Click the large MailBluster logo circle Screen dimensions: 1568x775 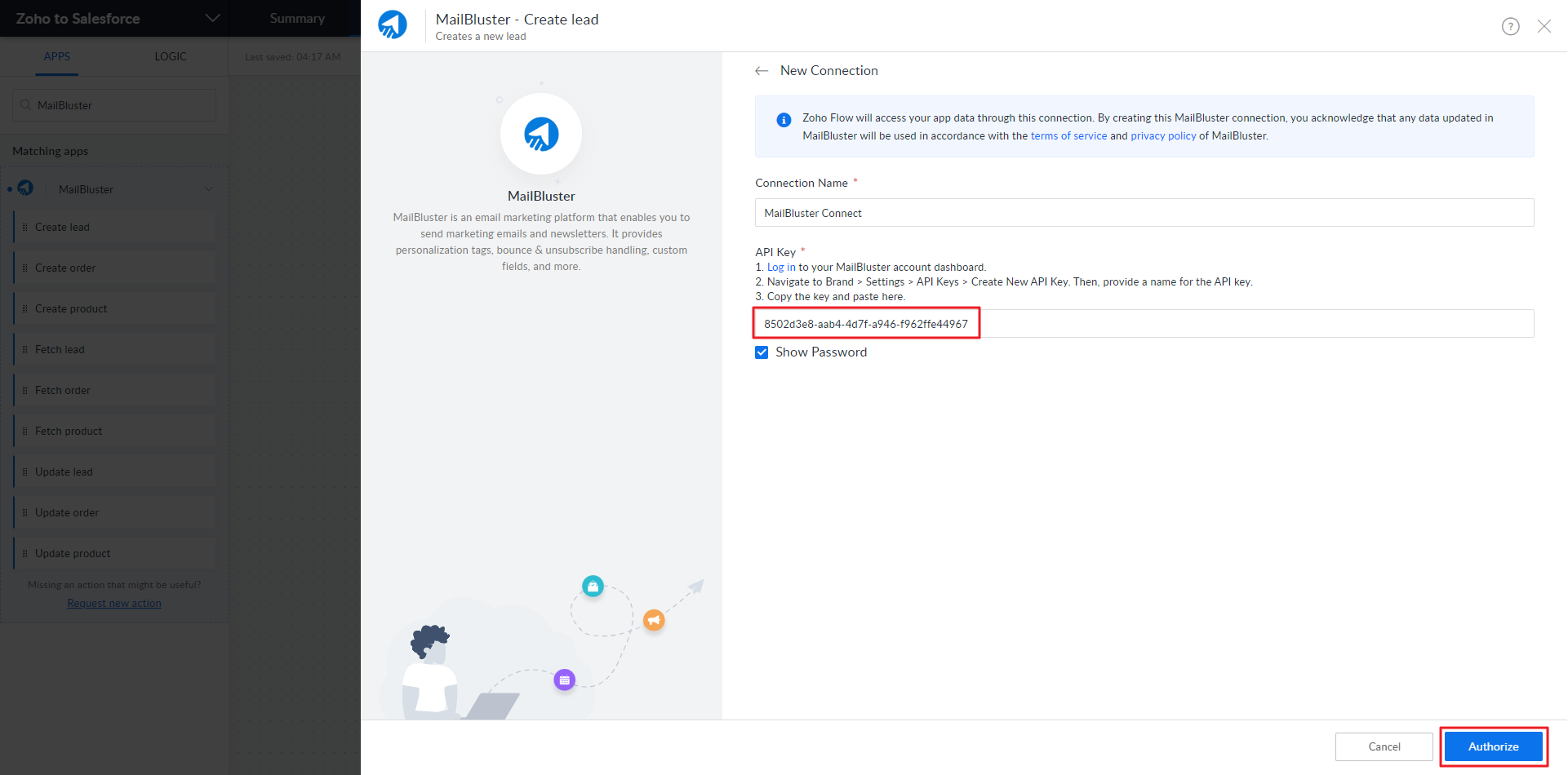[x=540, y=134]
